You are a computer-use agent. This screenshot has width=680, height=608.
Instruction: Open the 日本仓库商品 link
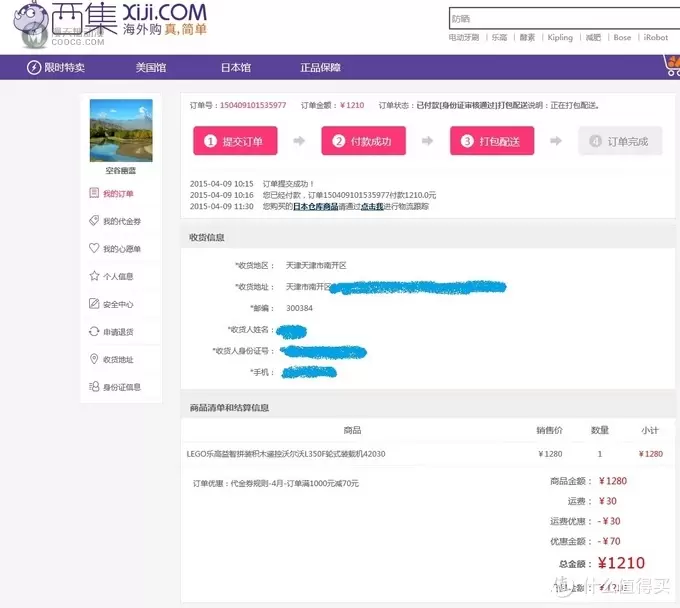click(316, 206)
